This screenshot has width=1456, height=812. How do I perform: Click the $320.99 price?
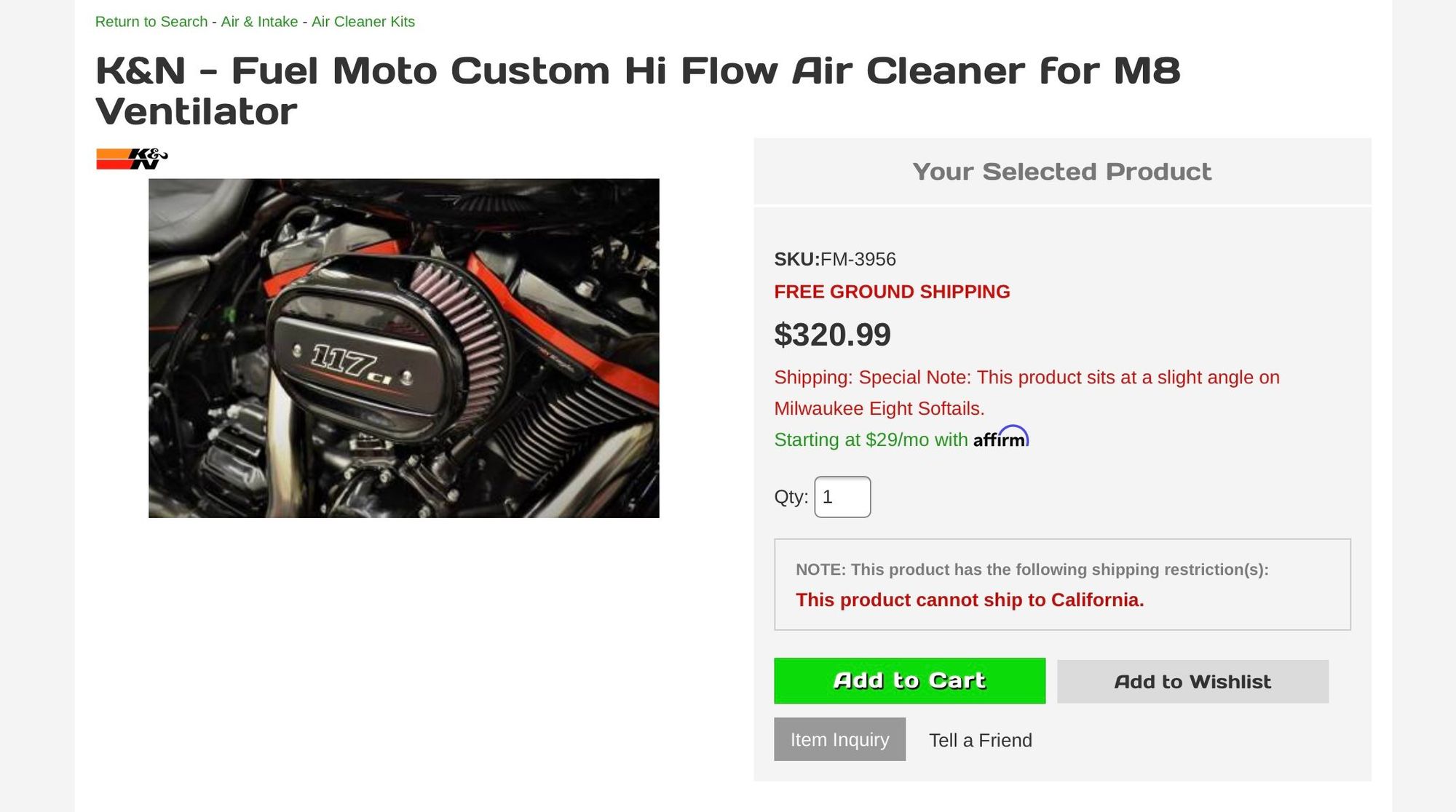click(832, 335)
